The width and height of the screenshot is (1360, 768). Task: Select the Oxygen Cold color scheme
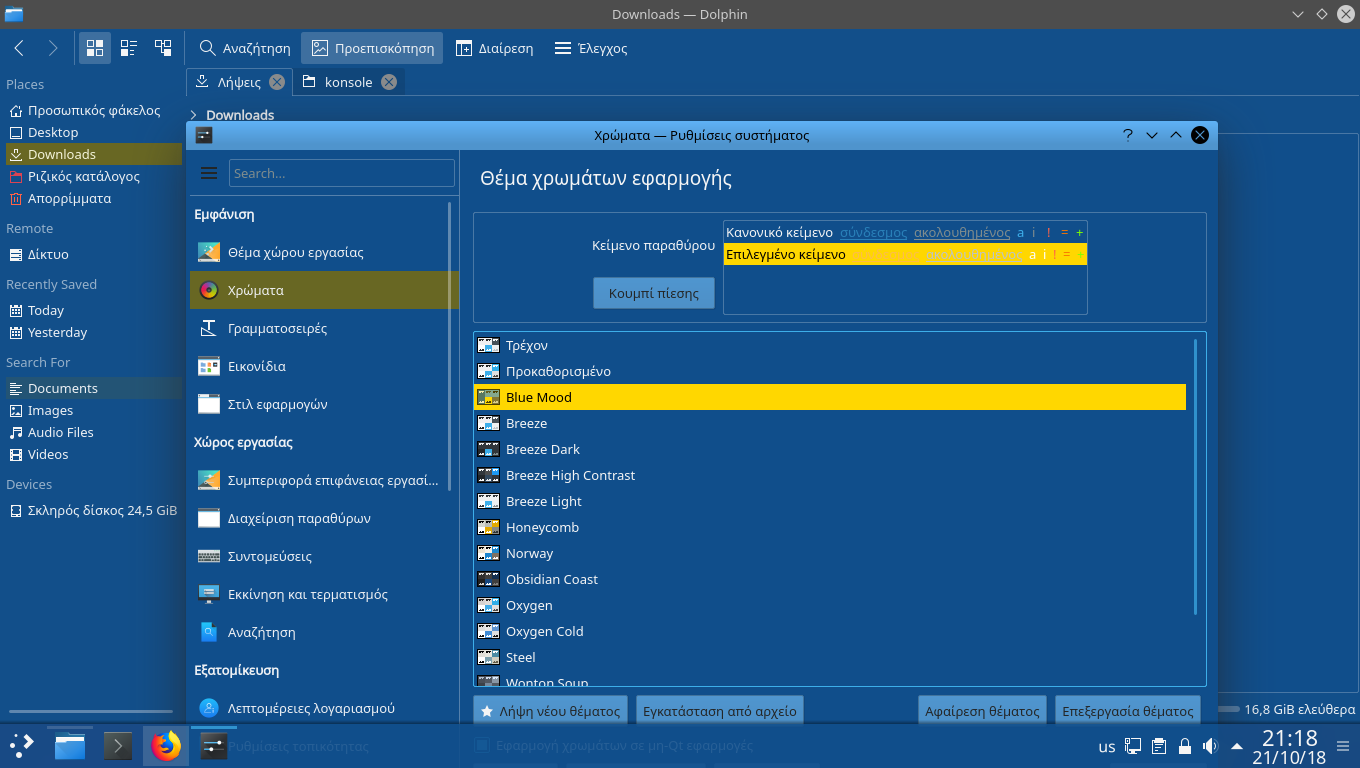830,631
